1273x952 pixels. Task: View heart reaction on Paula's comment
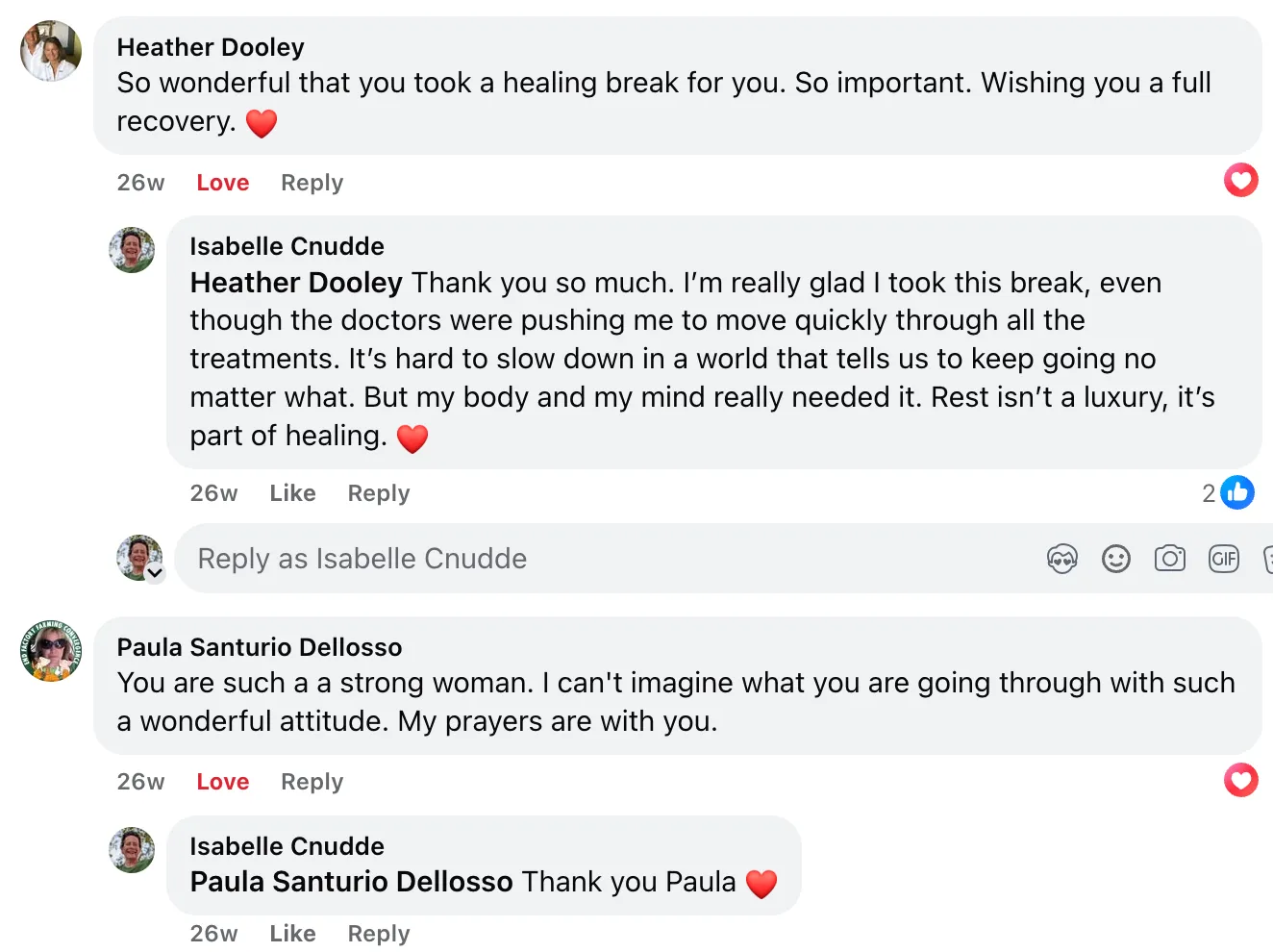click(x=1240, y=780)
